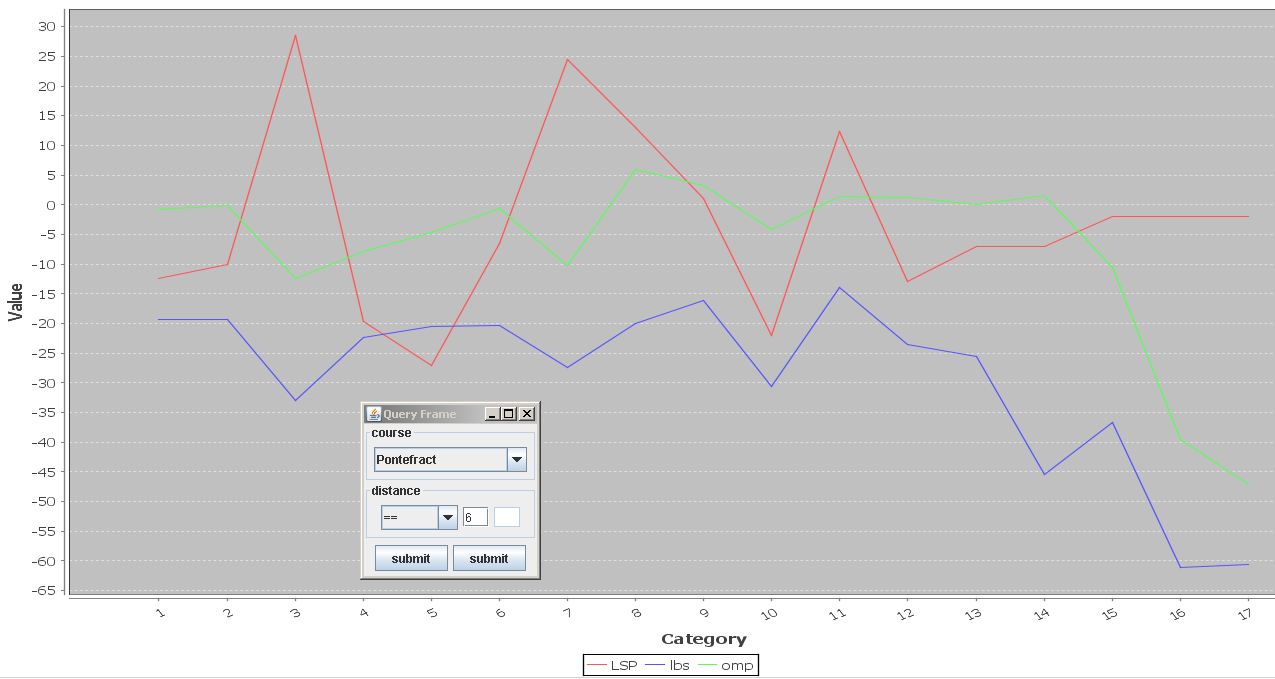This screenshot has height=679, width=1275.
Task: Click x-axis tick label 7
Action: click(567, 611)
